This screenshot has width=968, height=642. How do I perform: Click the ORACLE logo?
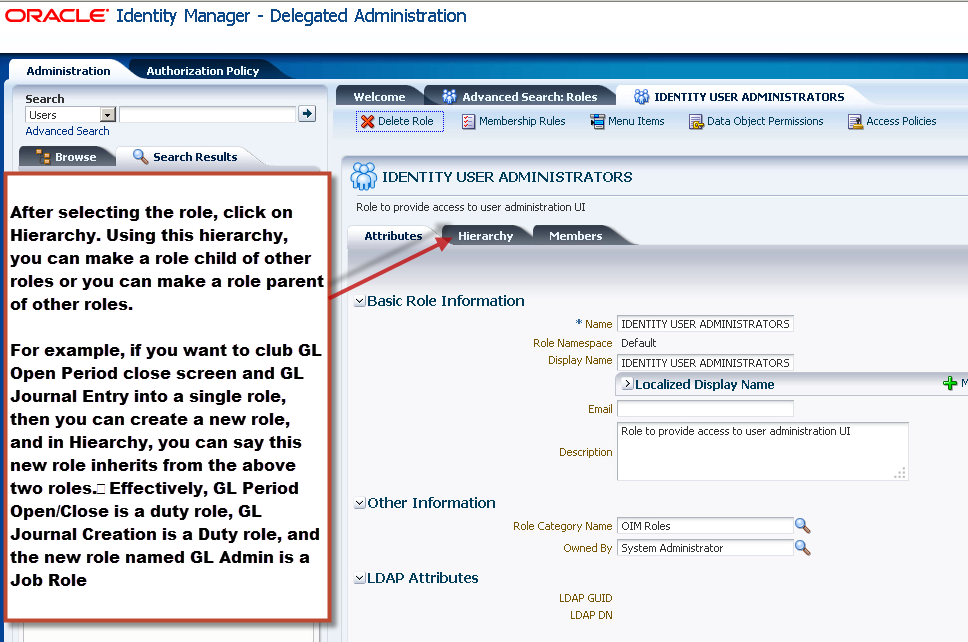tap(57, 15)
